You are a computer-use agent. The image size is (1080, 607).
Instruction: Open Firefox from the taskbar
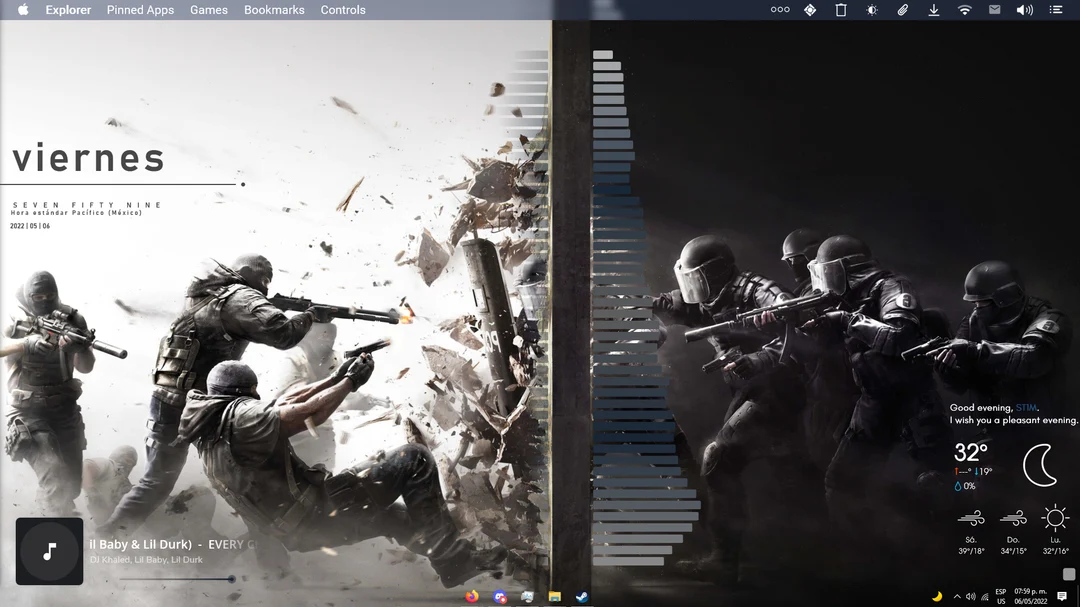471,595
